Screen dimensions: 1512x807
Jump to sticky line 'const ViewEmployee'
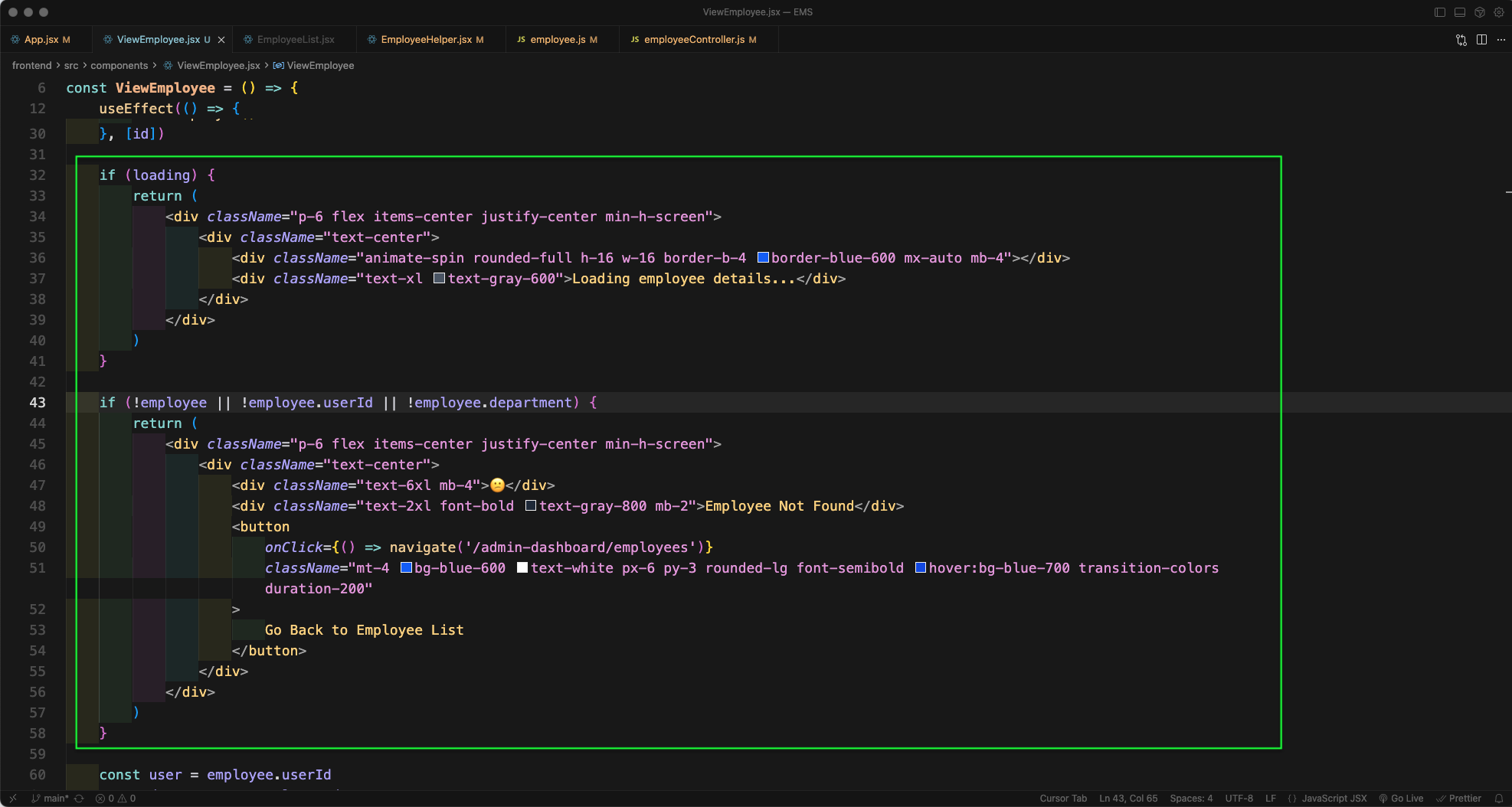[182, 88]
